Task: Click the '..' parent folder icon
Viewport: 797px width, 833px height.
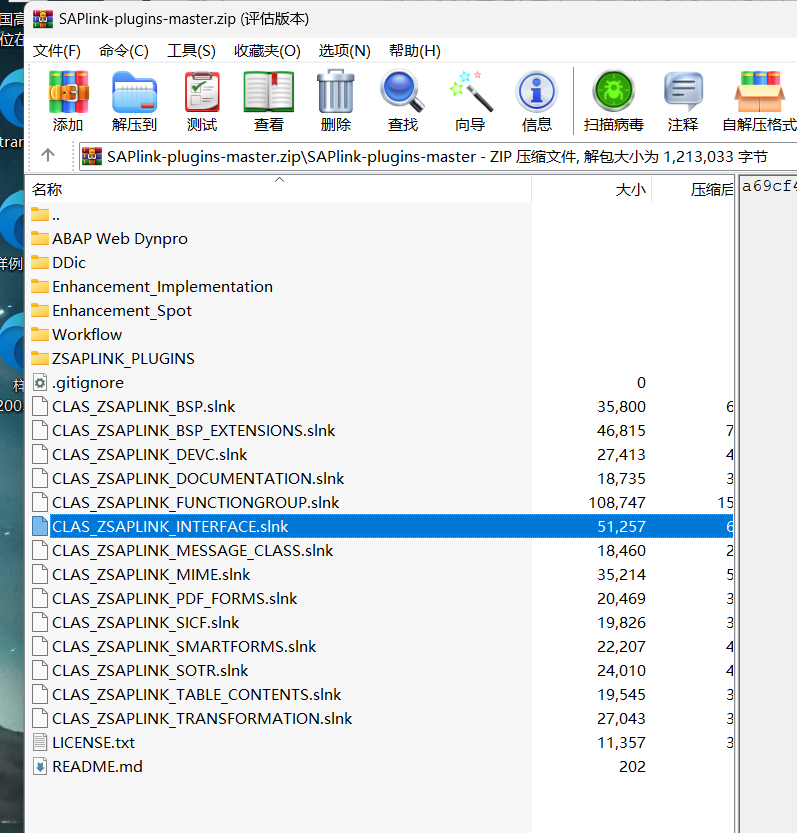Action: click(40, 214)
